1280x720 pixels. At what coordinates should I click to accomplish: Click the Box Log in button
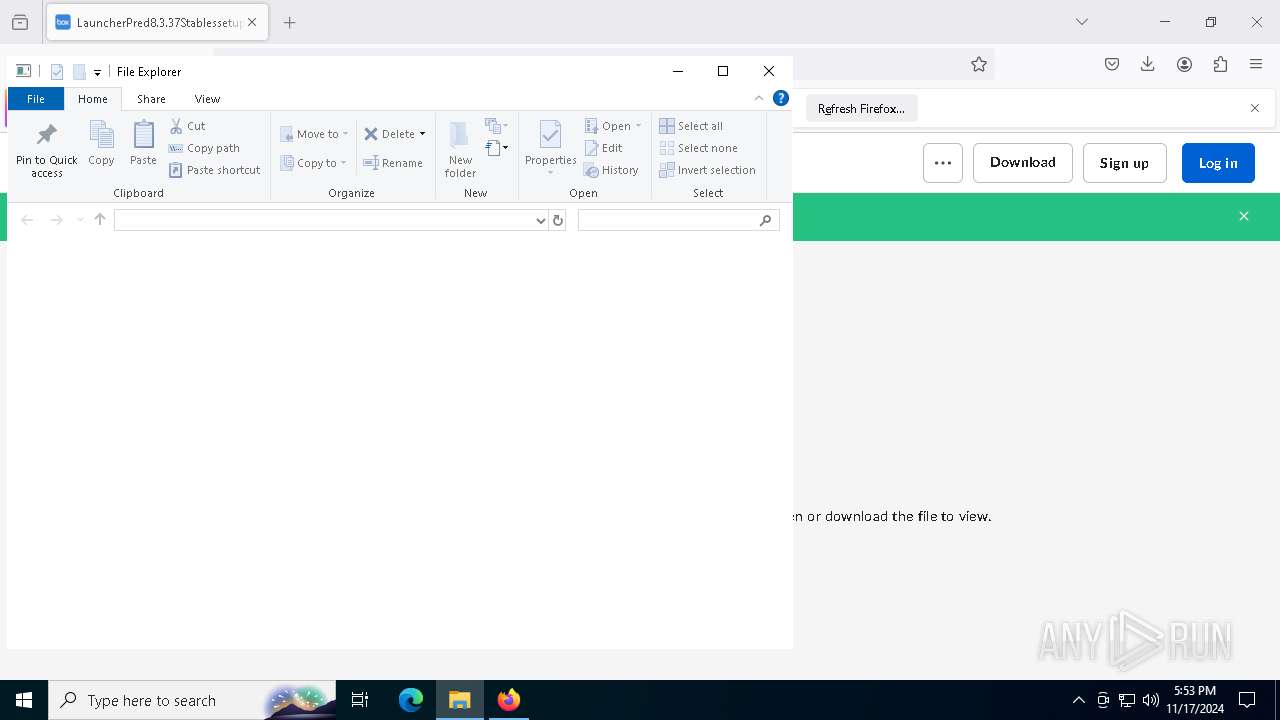[x=1218, y=163]
